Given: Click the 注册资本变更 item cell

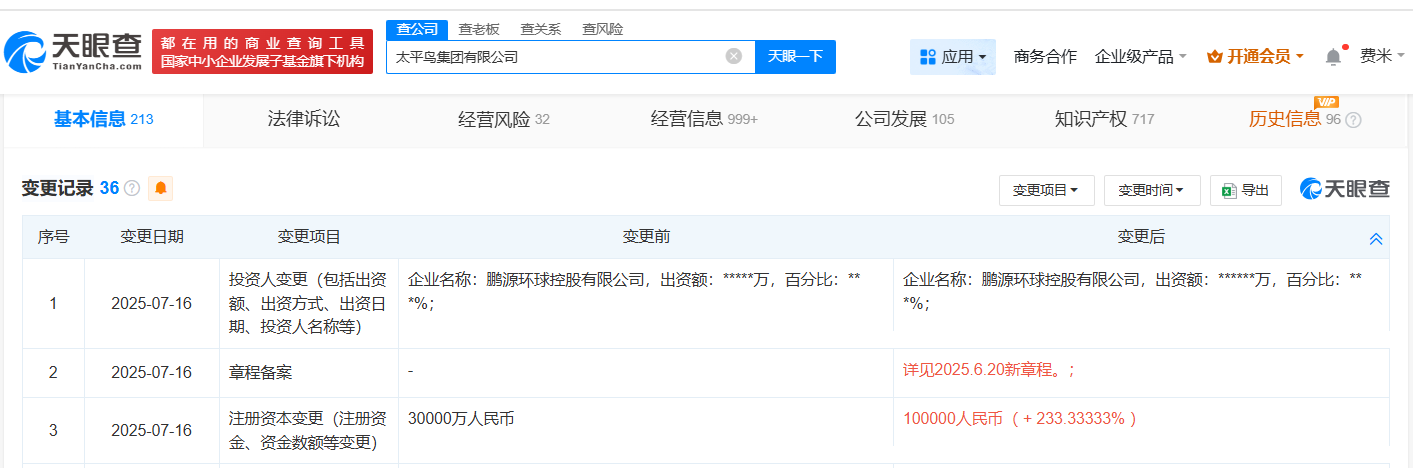Looking at the screenshot, I should point(309,431).
